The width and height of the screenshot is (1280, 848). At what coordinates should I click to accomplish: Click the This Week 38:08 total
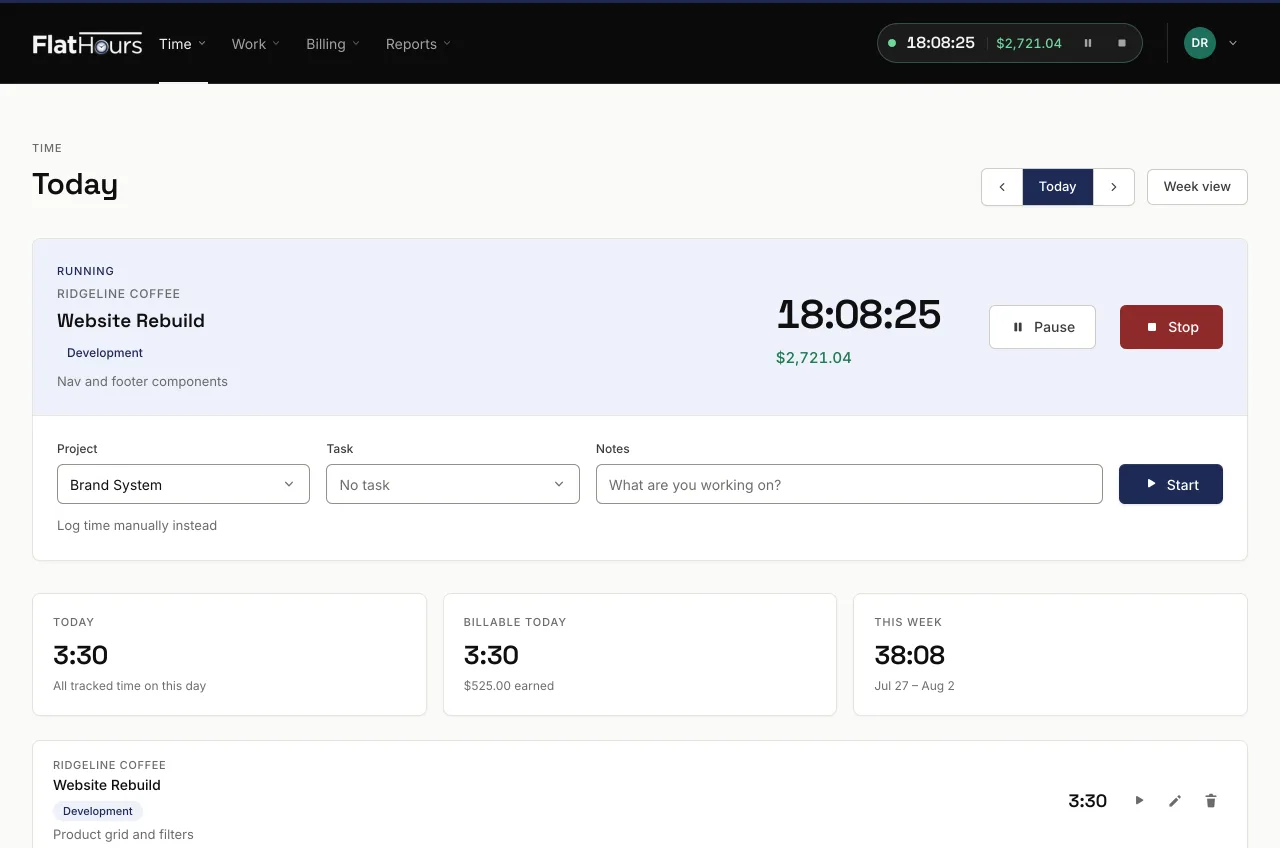click(x=909, y=655)
